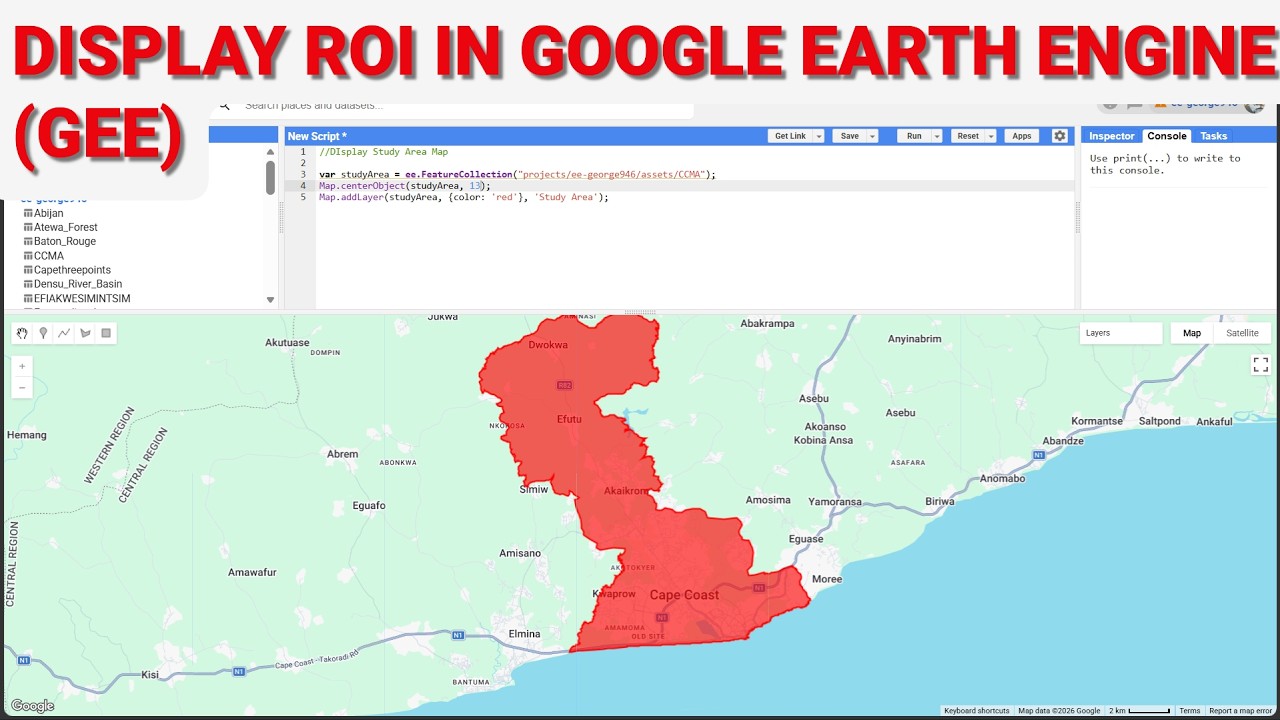Viewport: 1280px width, 720px height.
Task: Zoom in on the map
Action: click(22, 366)
